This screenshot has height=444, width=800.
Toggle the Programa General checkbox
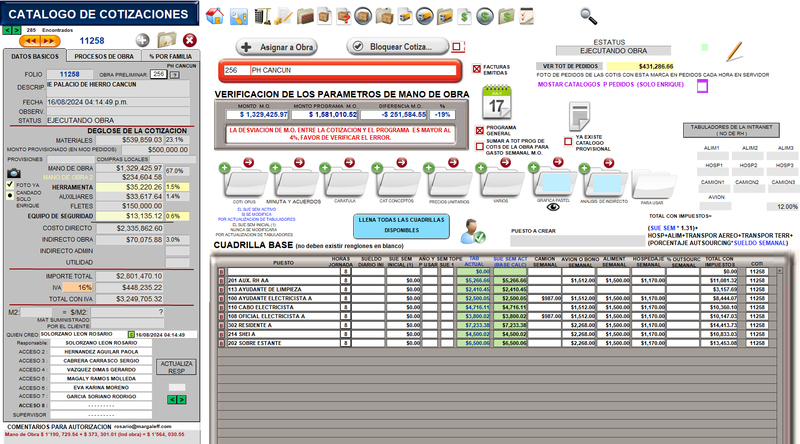(480, 130)
